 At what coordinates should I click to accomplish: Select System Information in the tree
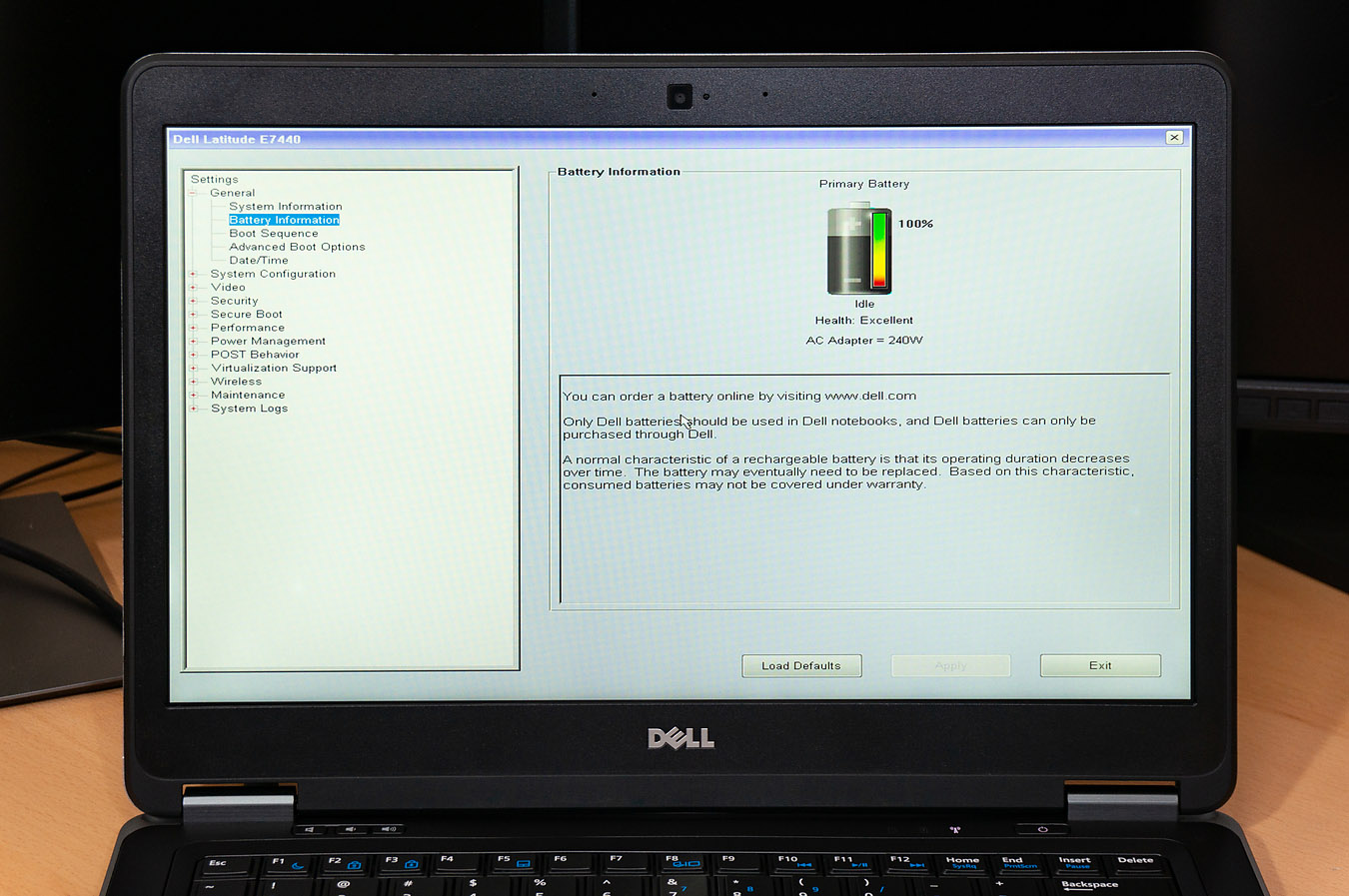(x=285, y=207)
